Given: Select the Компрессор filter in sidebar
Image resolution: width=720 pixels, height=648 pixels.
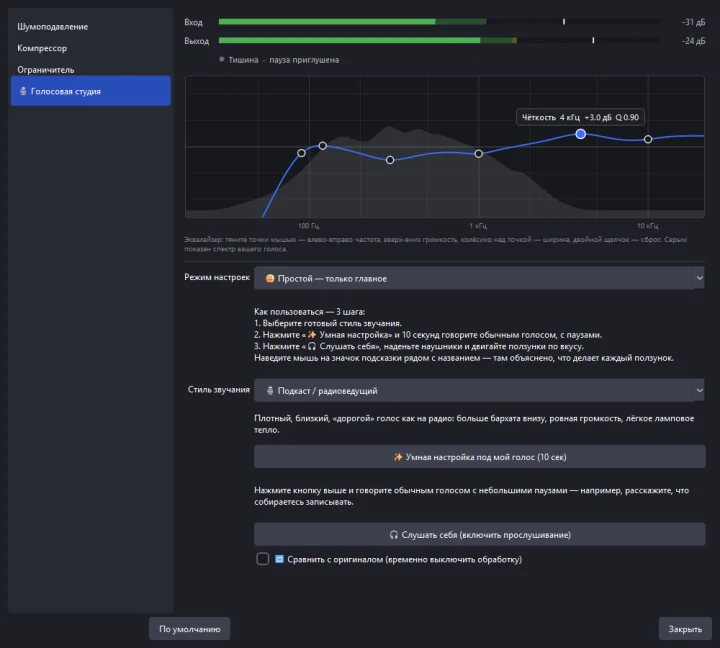Looking at the screenshot, I should pyautogui.click(x=42, y=48).
